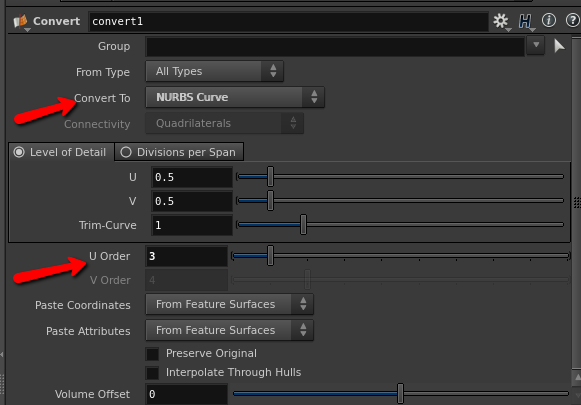The width and height of the screenshot is (581, 405).
Task: Open the Connectivity Quadrilaterals dropdown
Action: pyautogui.click(x=225, y=123)
